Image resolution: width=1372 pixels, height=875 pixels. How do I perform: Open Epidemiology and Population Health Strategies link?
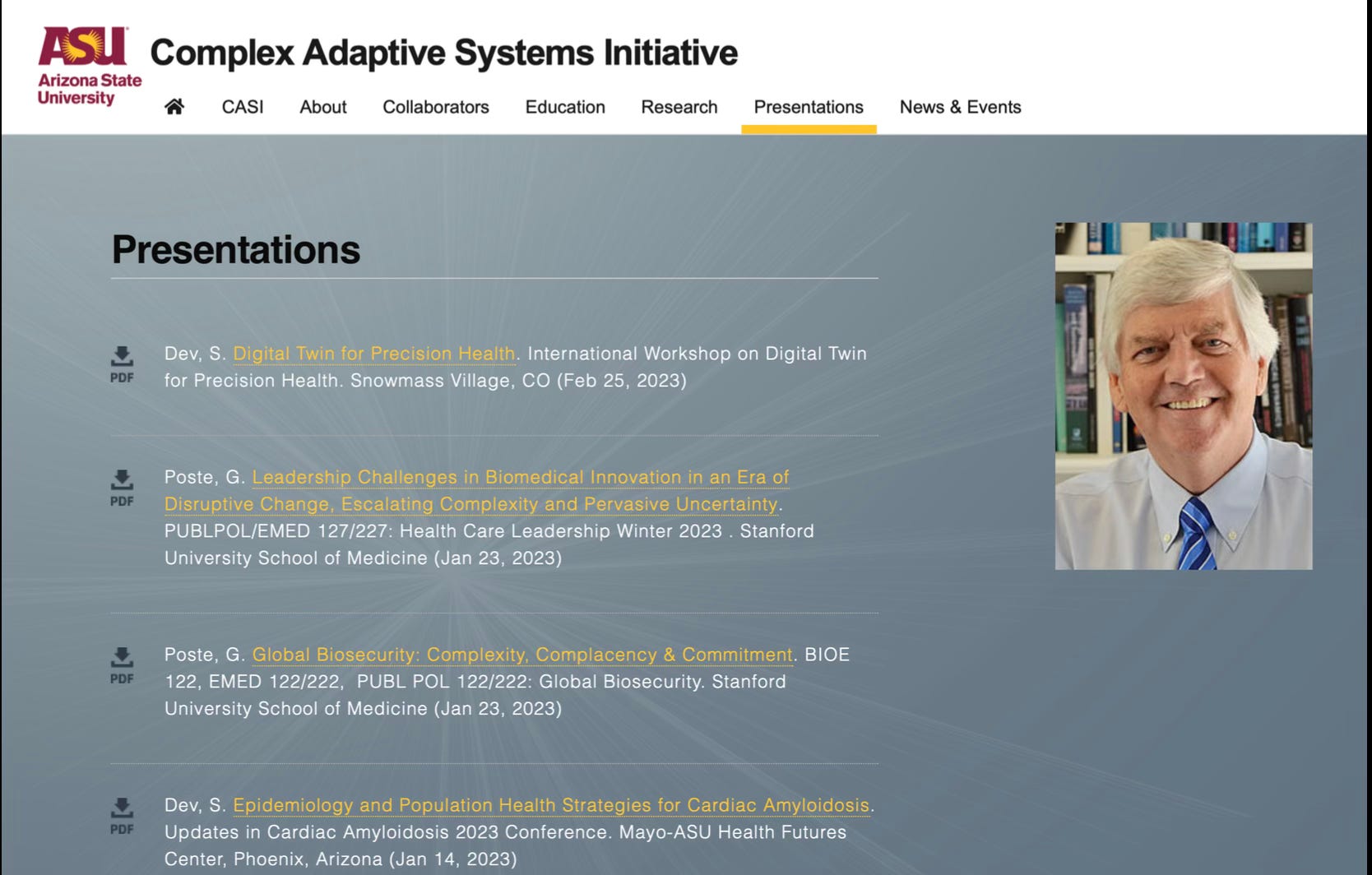551,805
